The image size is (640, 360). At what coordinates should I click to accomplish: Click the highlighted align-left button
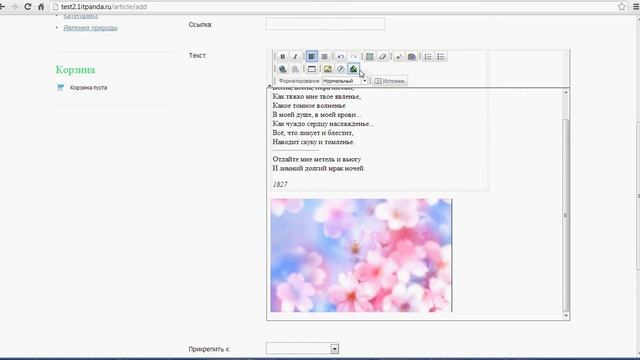(311, 56)
